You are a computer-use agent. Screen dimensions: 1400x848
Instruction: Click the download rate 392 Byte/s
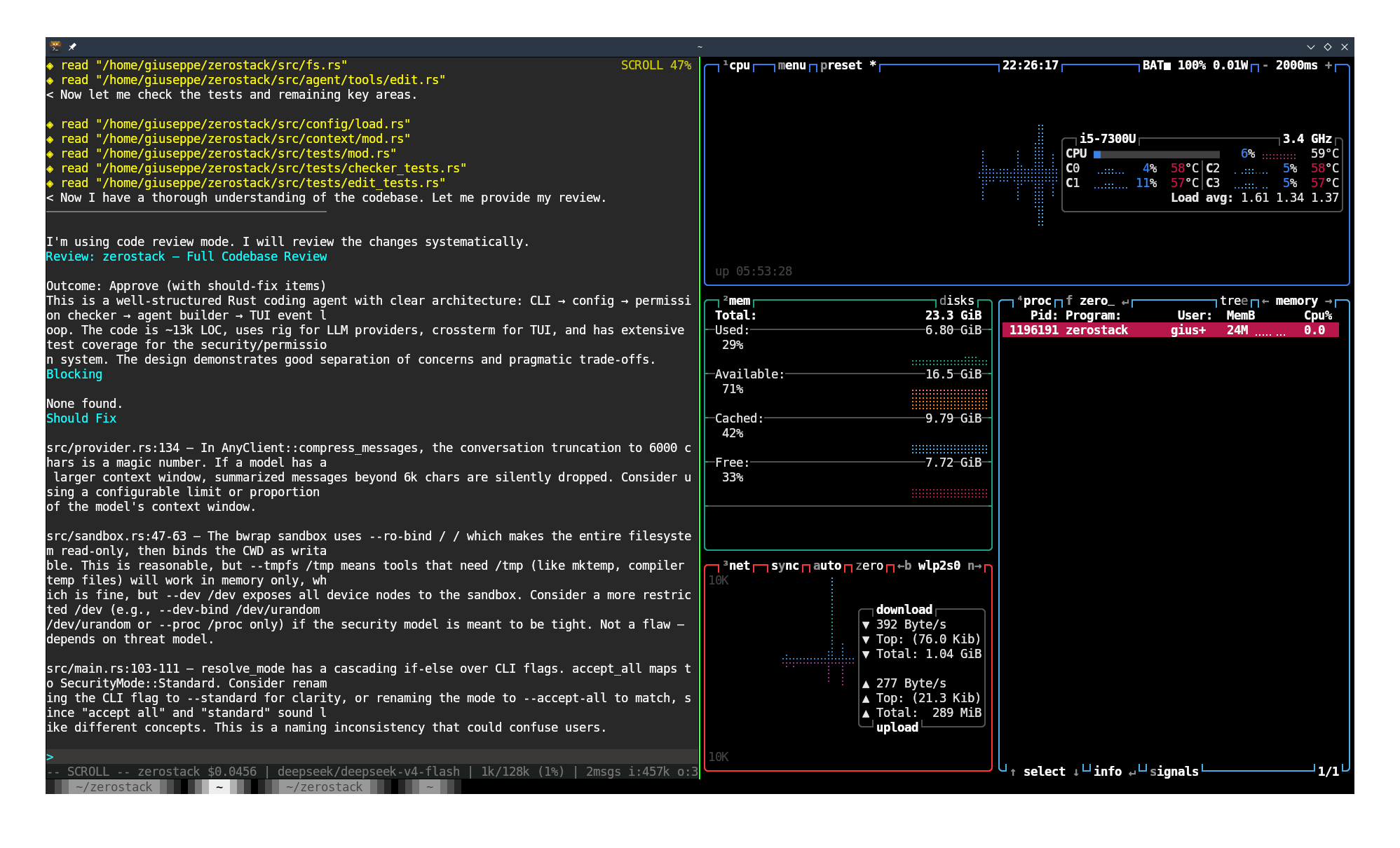pyautogui.click(x=911, y=624)
